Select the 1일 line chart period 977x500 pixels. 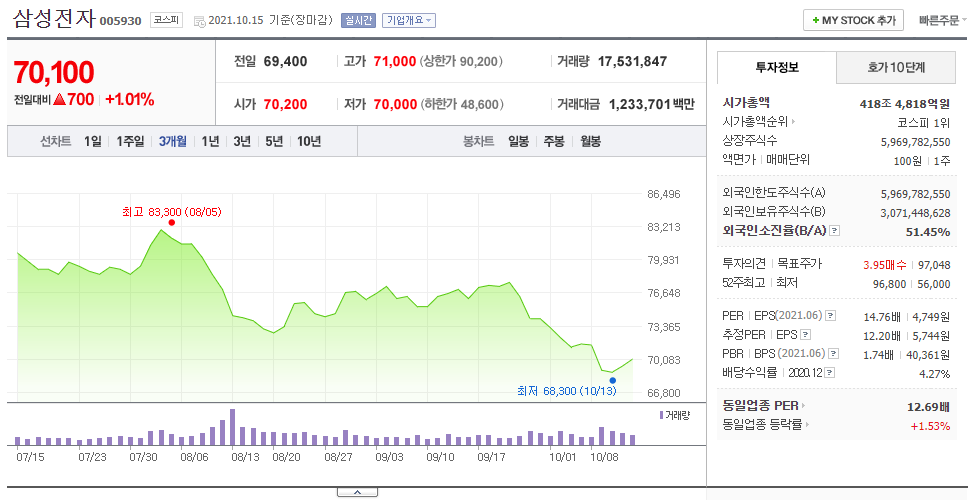(93, 142)
